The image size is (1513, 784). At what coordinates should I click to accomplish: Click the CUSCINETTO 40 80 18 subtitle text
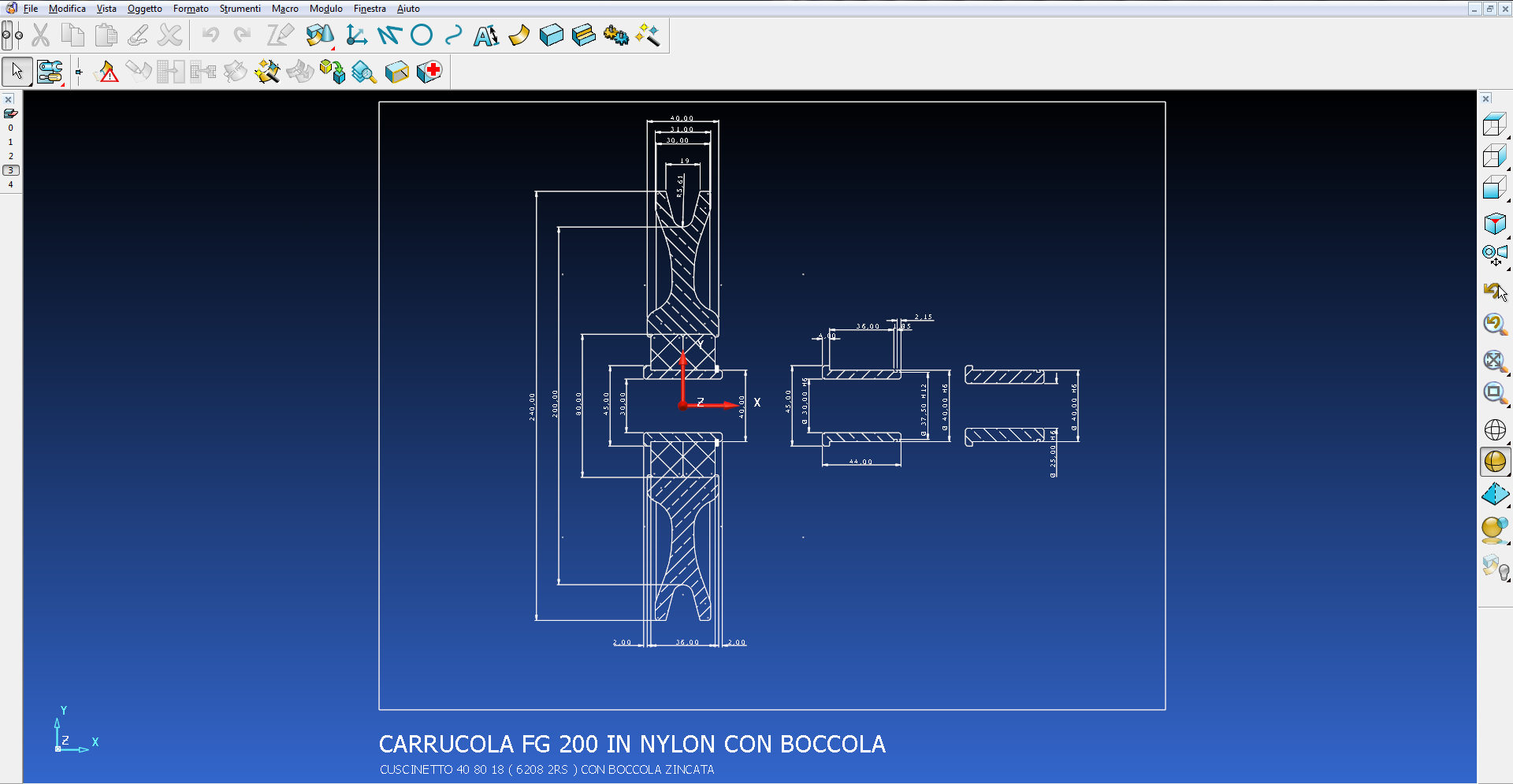click(547, 770)
